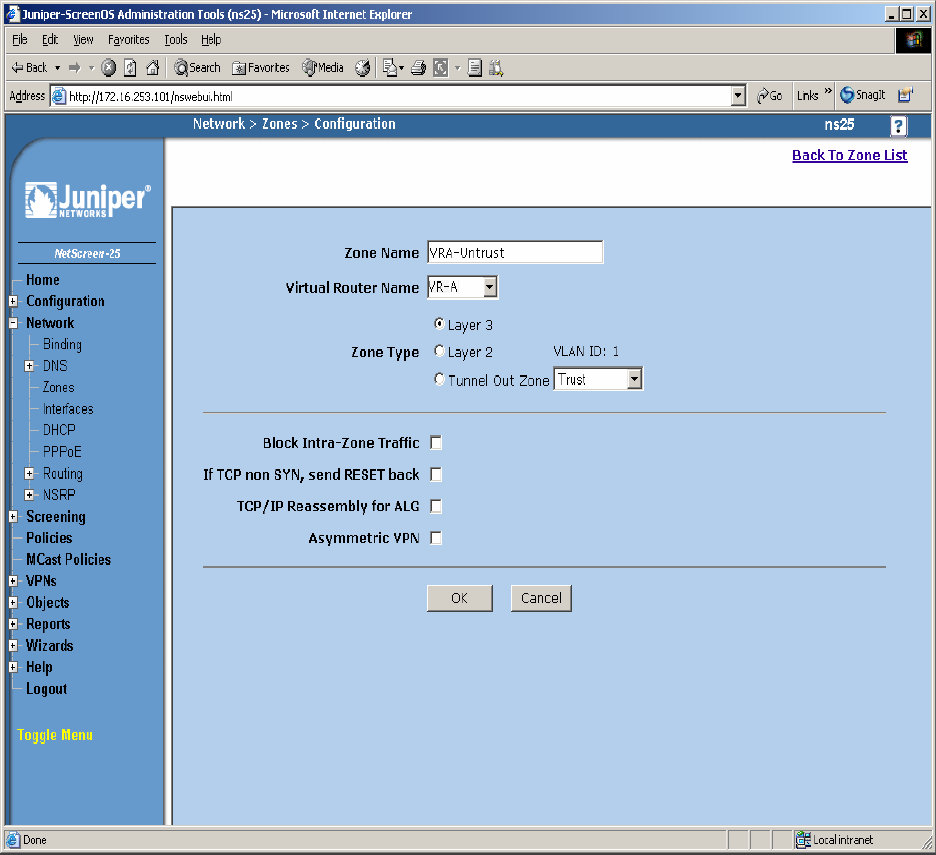Stop page loading with Stop icon
Image resolution: width=936 pixels, height=855 pixels.
coord(109,67)
